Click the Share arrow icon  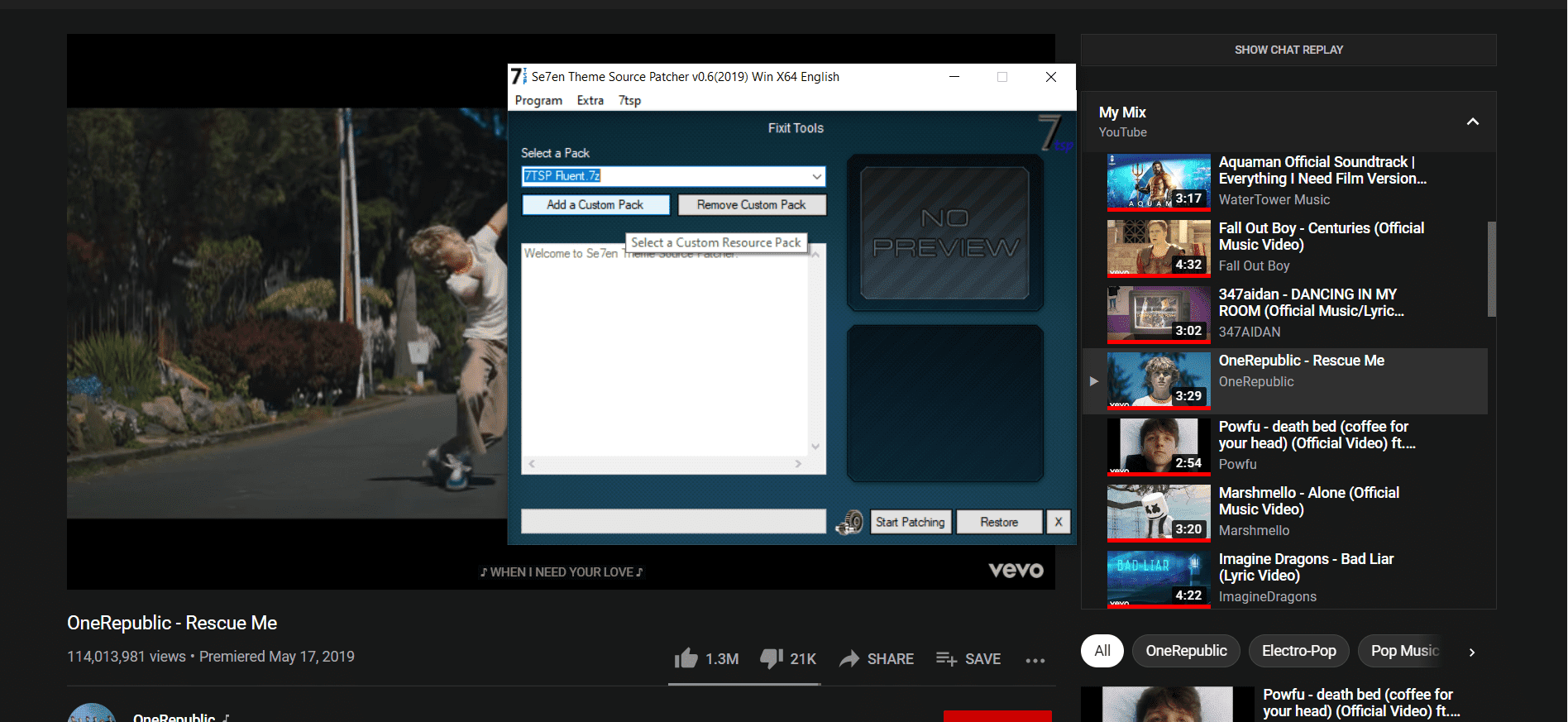[849, 658]
